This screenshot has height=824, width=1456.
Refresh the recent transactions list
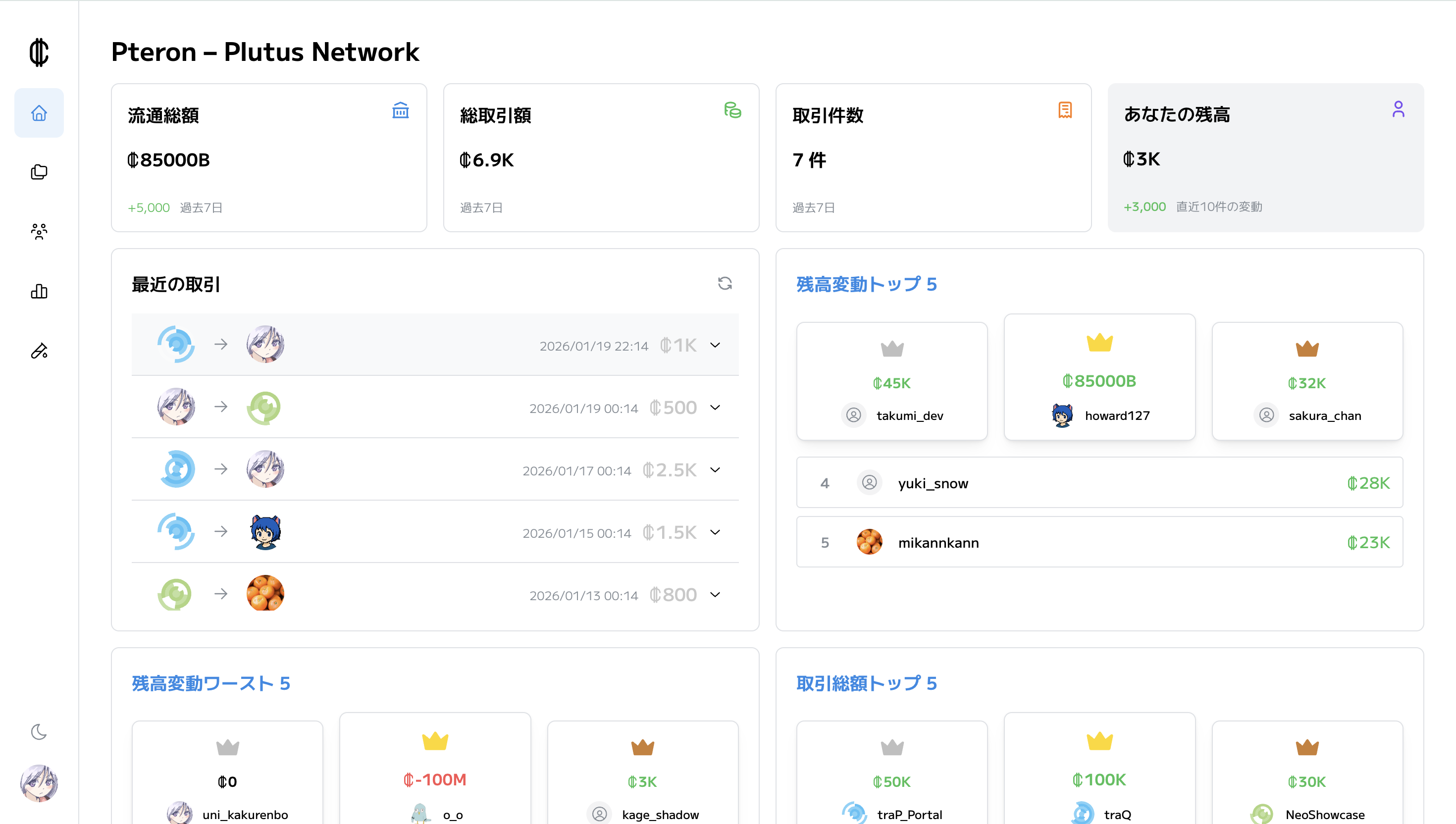click(x=725, y=283)
